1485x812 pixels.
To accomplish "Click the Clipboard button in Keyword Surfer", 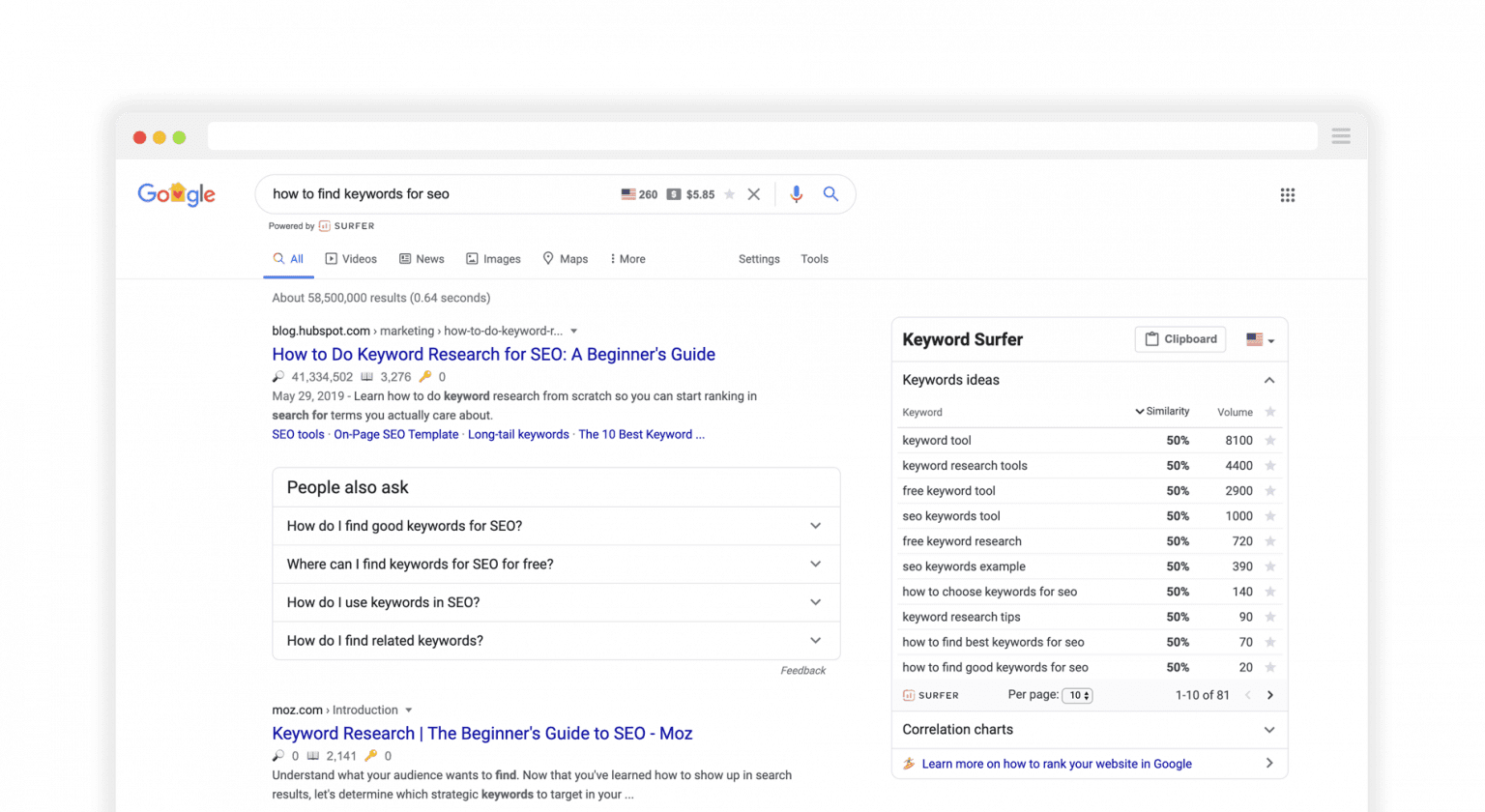I will coord(1180,339).
